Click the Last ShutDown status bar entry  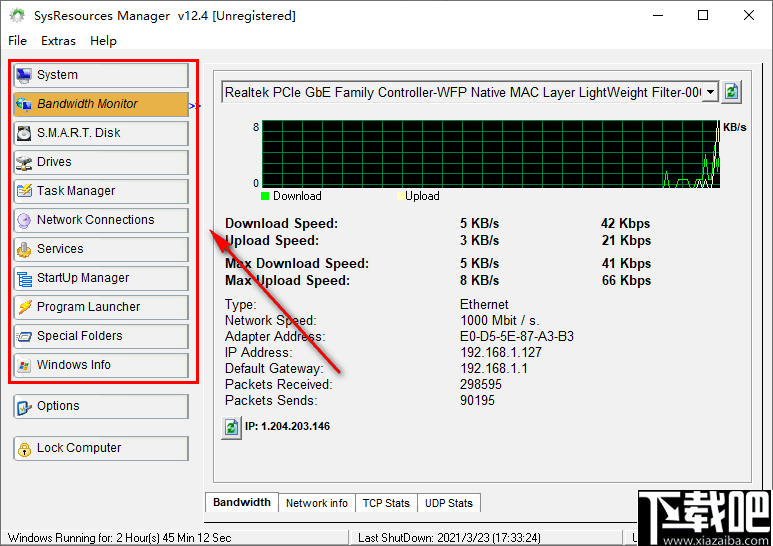tap(449, 538)
